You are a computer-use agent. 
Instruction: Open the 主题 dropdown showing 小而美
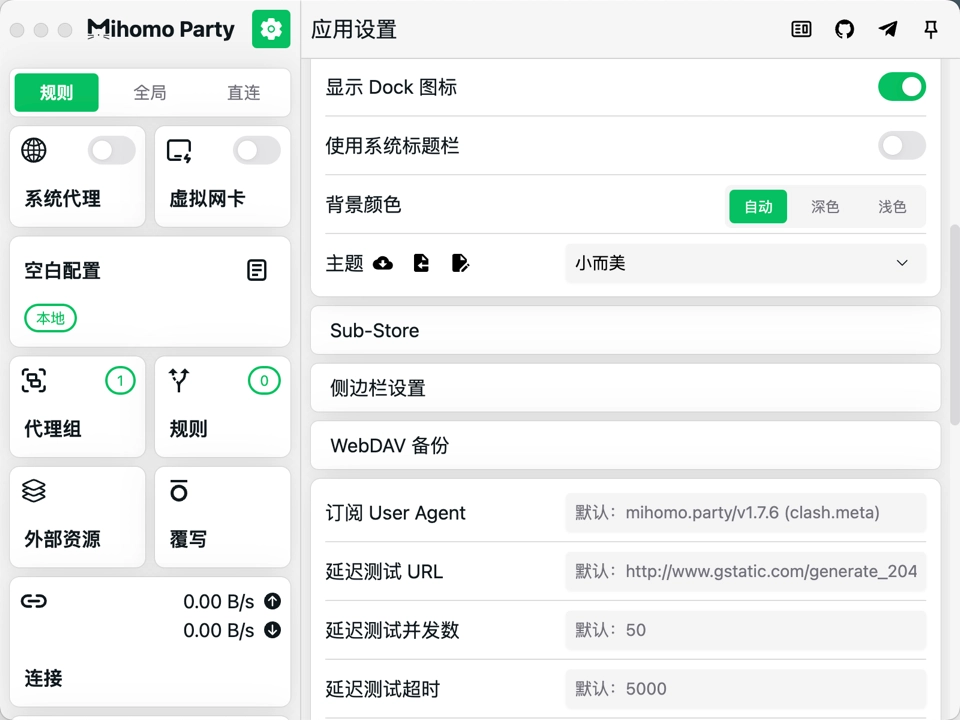coord(745,263)
